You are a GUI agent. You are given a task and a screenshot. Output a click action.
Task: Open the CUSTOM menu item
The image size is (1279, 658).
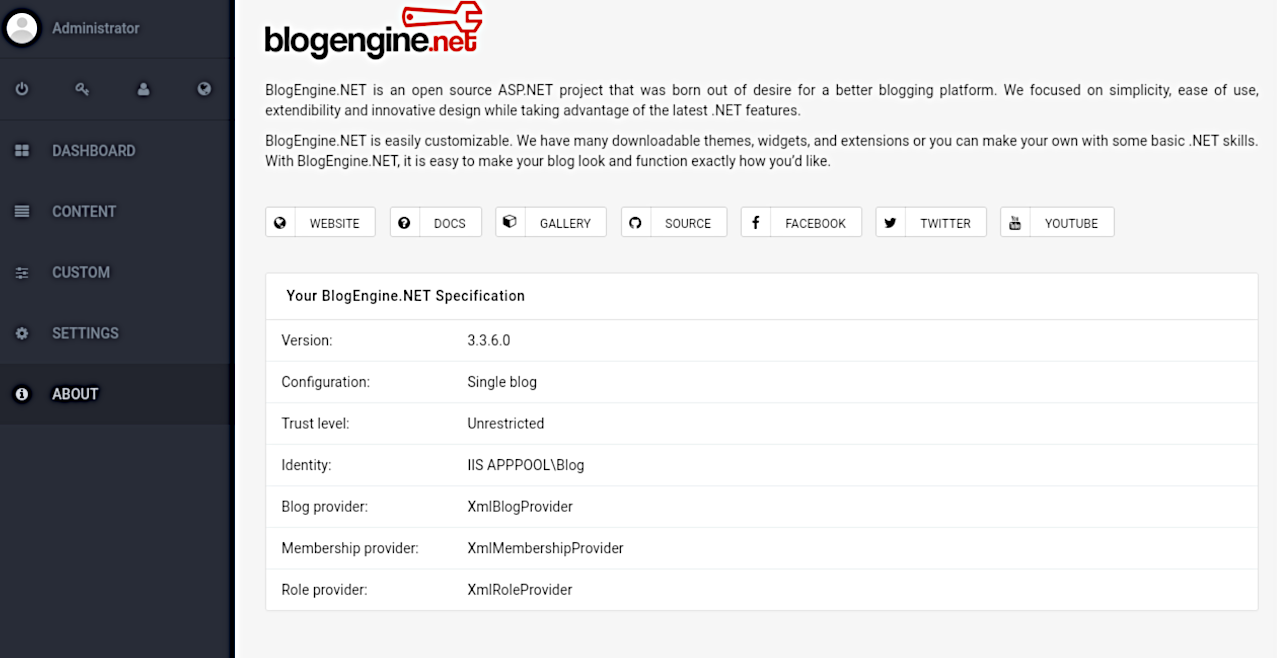[x=116, y=273]
